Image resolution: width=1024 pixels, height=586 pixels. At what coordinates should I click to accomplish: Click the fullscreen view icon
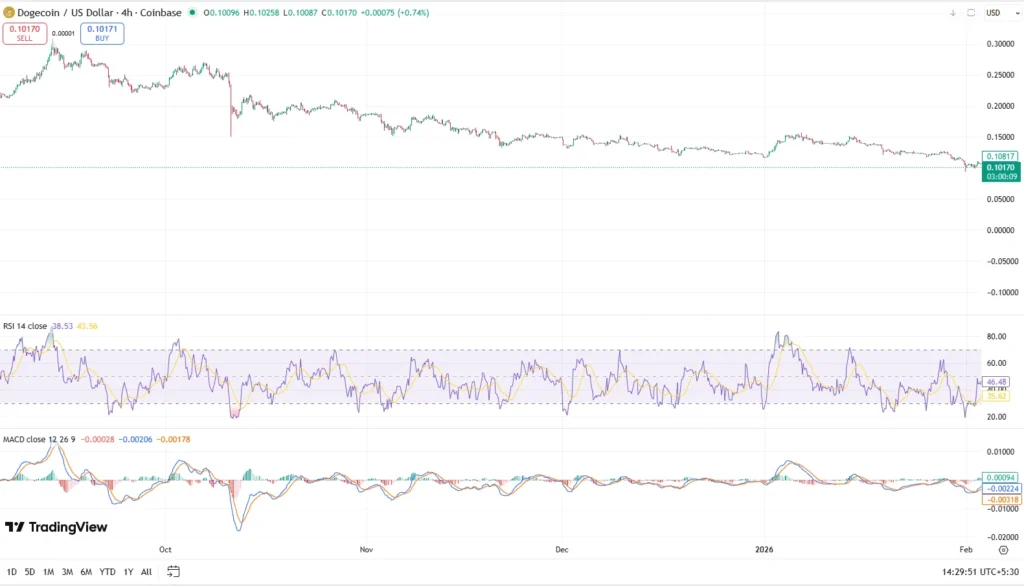coord(971,13)
